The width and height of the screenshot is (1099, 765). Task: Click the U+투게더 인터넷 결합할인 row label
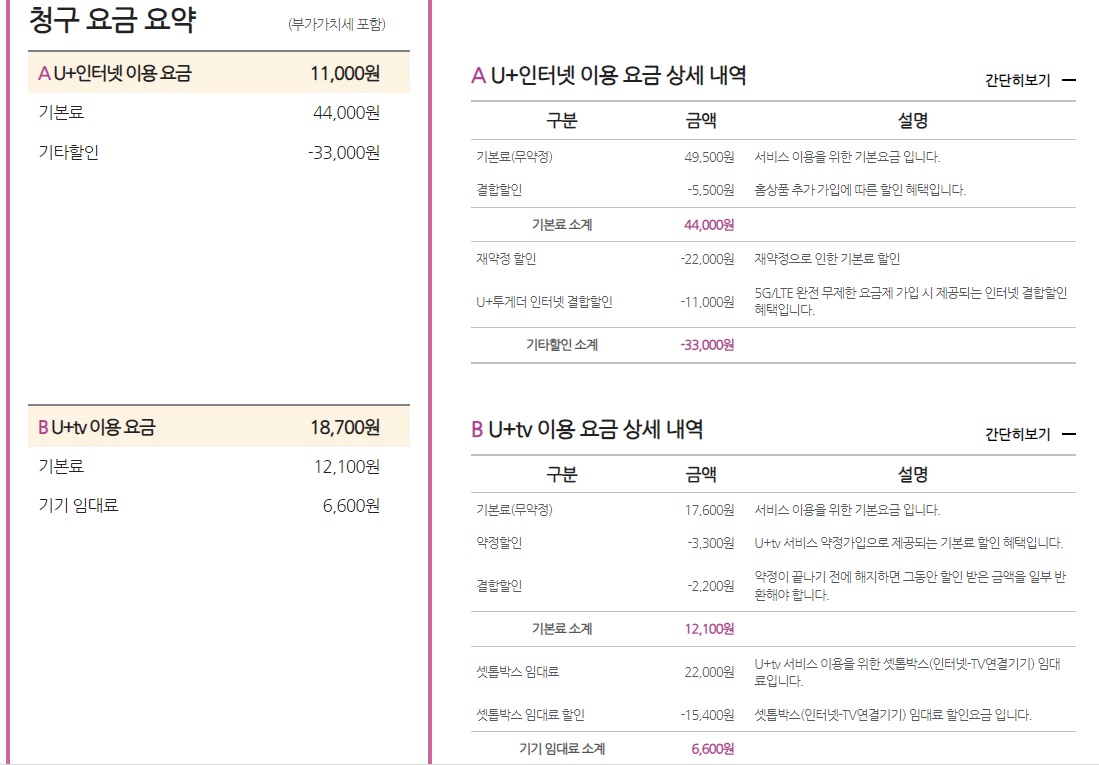click(x=544, y=302)
